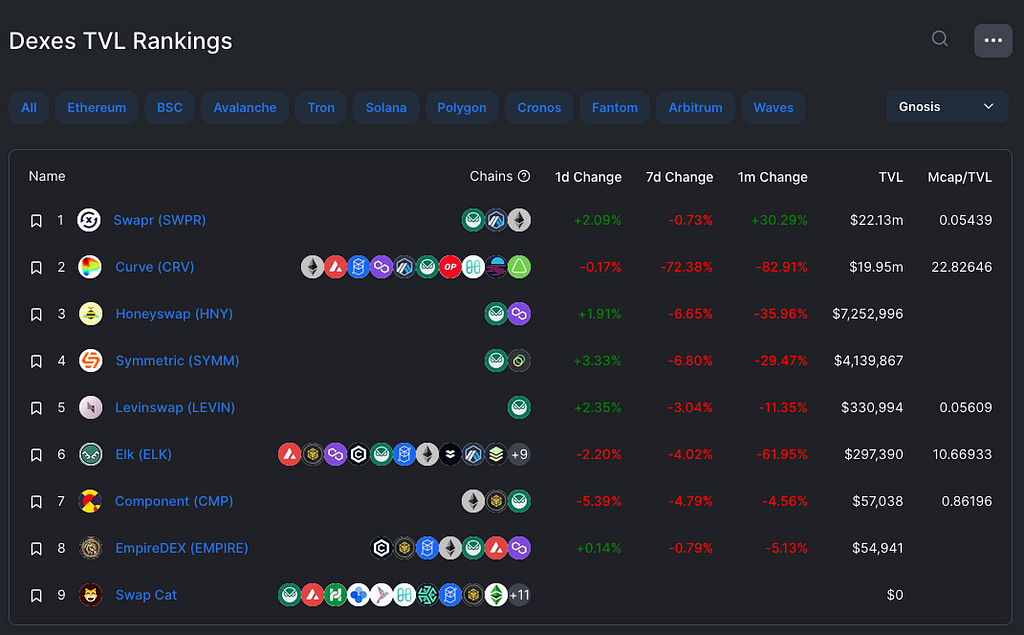Click the +9 chains badge for Elk
Image resolution: width=1024 pixels, height=635 pixels.
(x=519, y=455)
